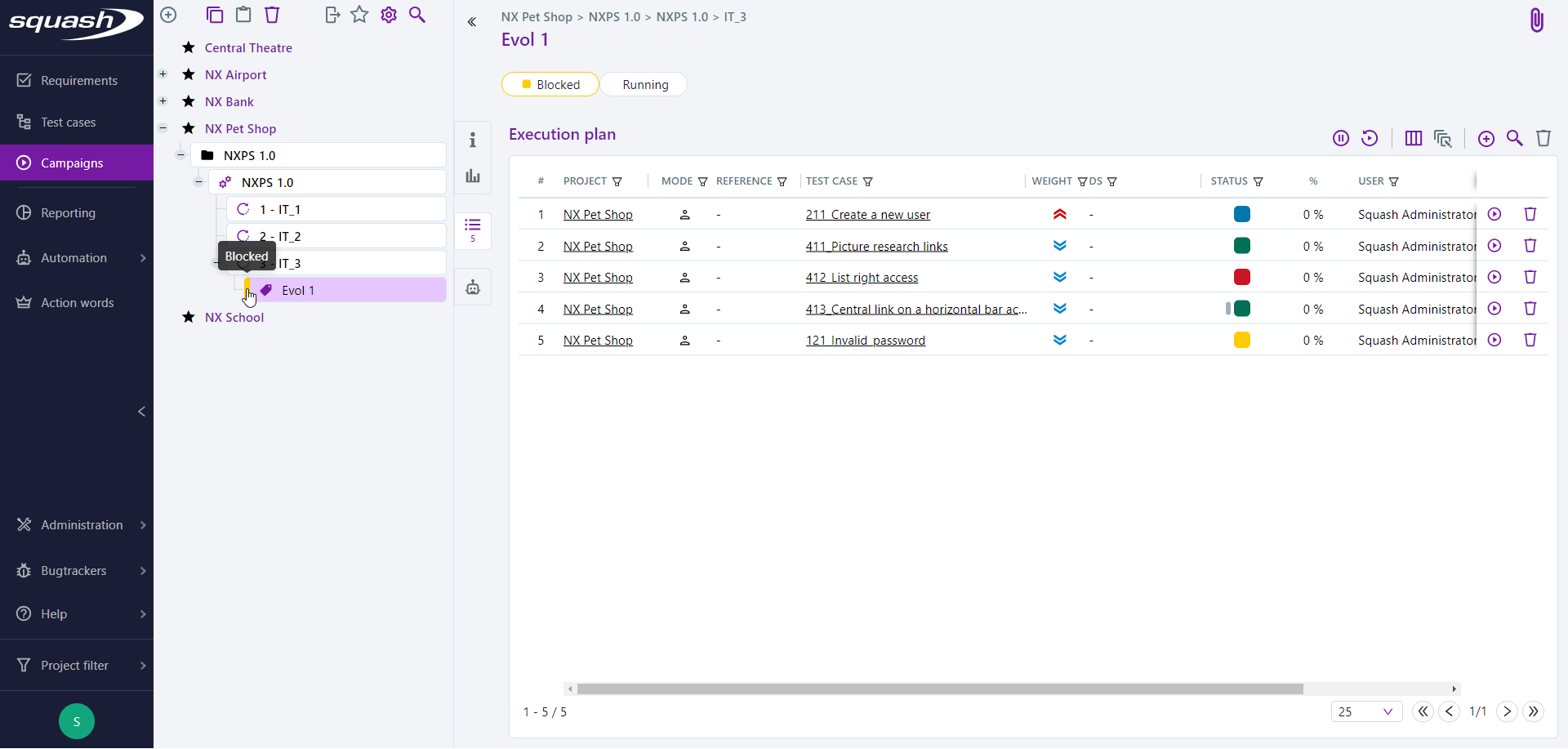
Task: Relaunch the execution plan run
Action: (x=1370, y=138)
